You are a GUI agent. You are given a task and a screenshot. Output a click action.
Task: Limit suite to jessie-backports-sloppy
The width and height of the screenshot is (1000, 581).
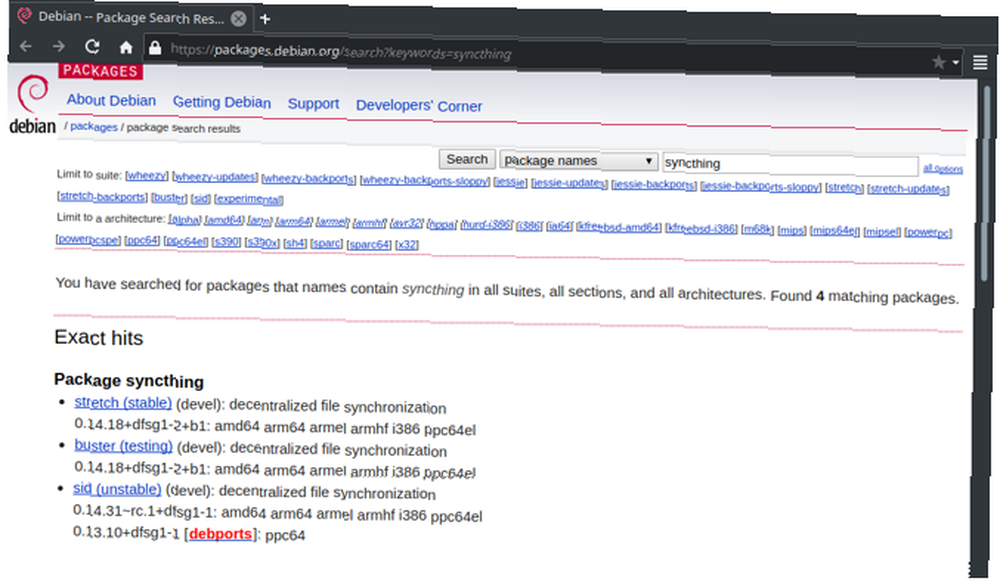point(760,187)
